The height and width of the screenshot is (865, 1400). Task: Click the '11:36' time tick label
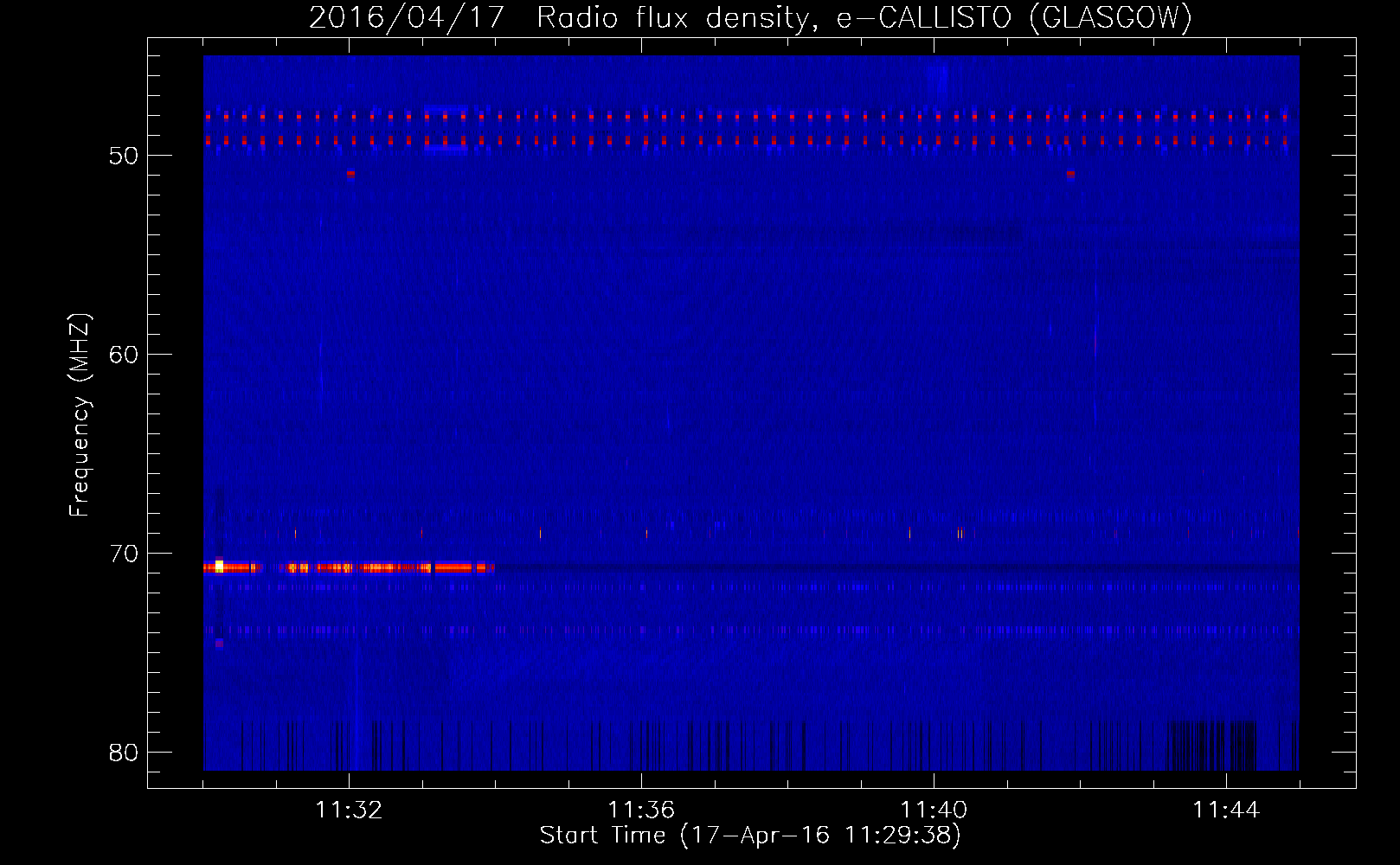pos(641,811)
